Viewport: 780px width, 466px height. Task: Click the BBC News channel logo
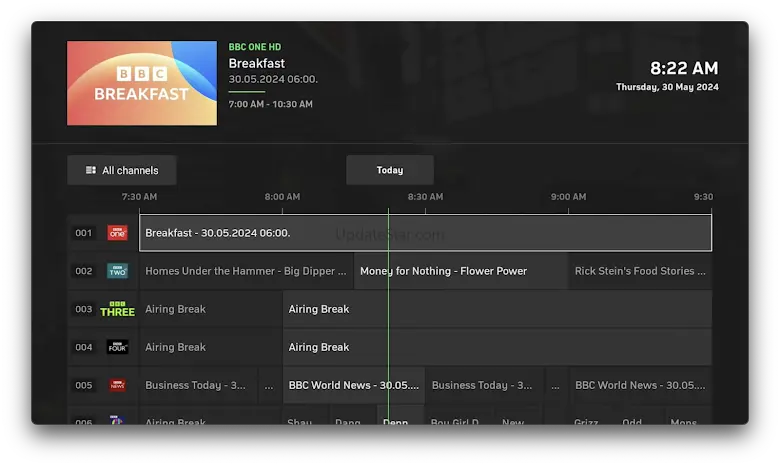[117, 385]
